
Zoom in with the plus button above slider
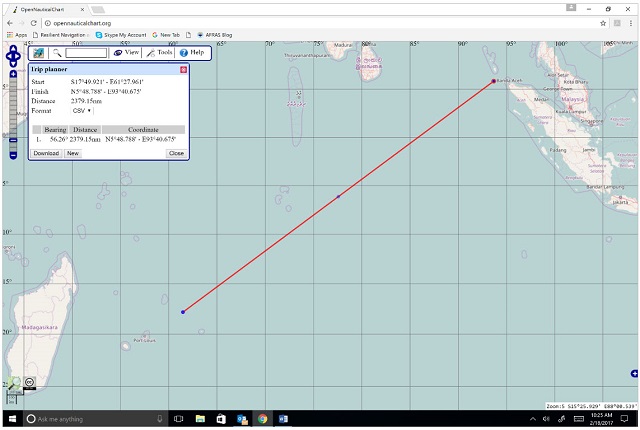tap(13, 74)
